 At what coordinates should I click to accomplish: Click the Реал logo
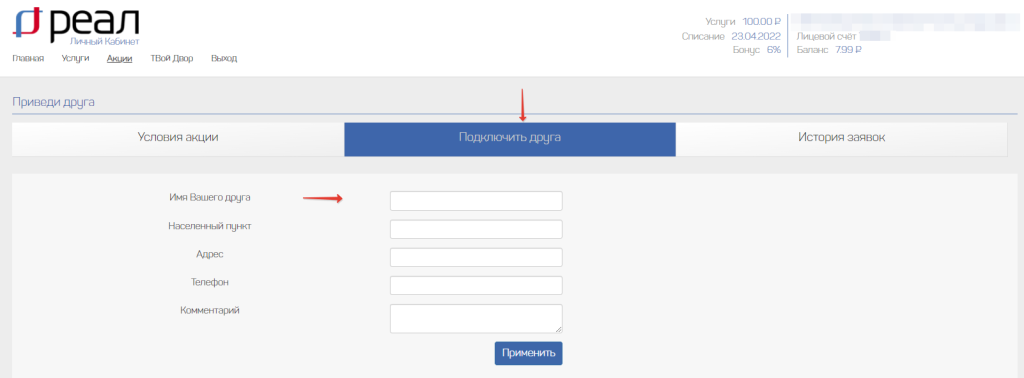(x=76, y=25)
